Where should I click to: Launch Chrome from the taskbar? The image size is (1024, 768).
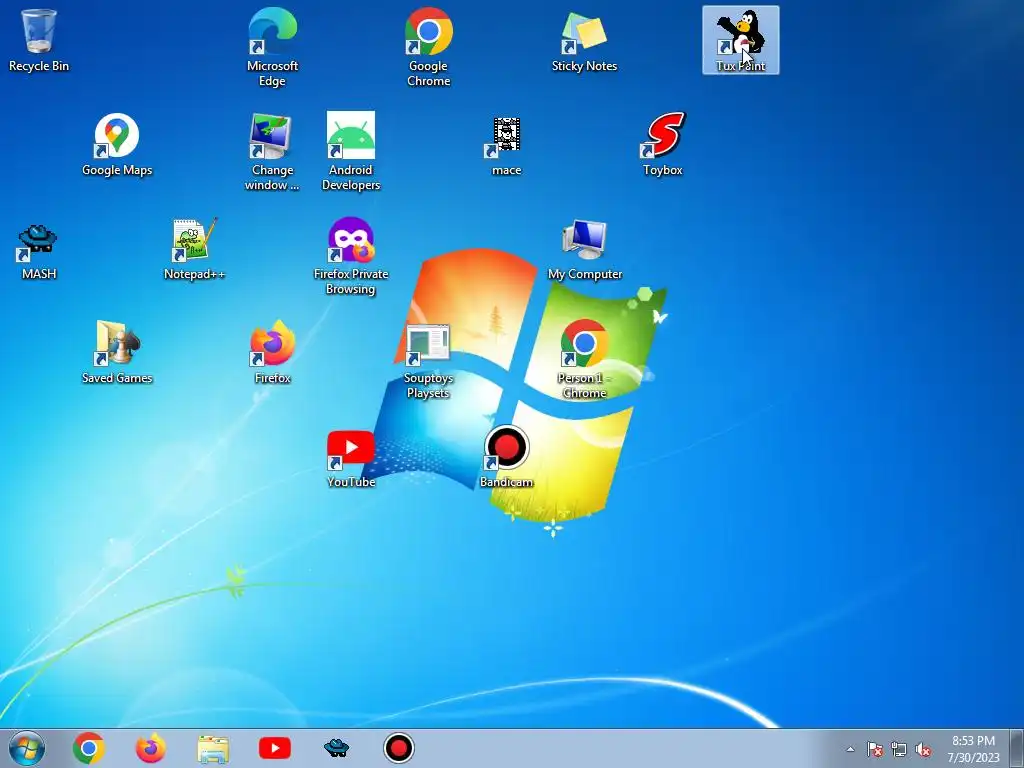(x=89, y=748)
